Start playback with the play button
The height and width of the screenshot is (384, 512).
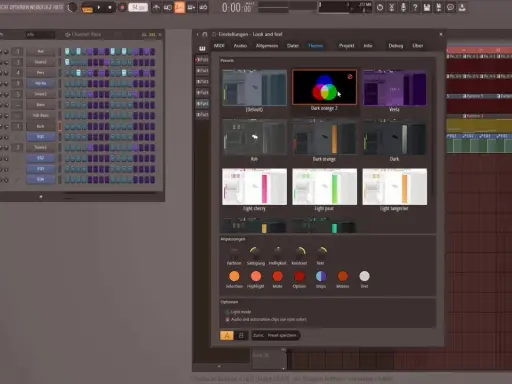point(99,7)
